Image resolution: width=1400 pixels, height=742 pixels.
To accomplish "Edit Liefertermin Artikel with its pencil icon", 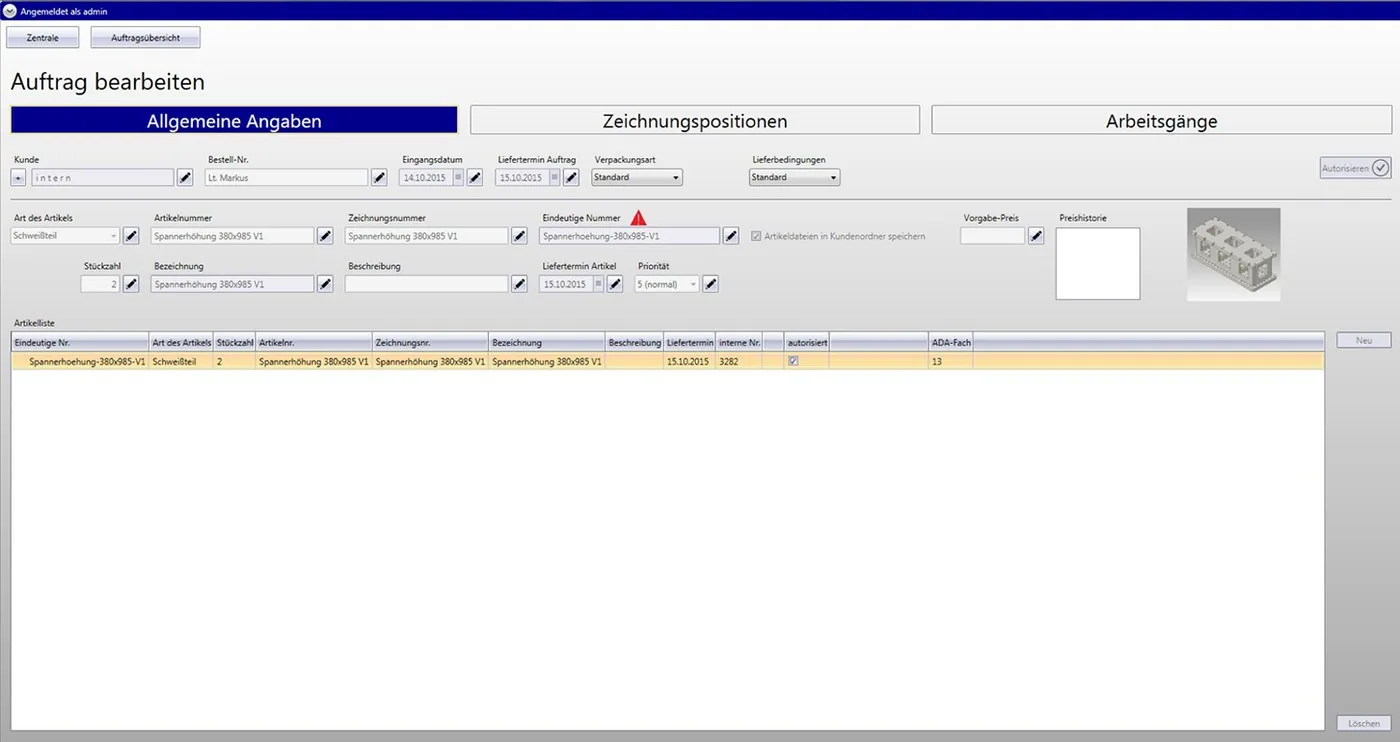I will click(x=615, y=284).
